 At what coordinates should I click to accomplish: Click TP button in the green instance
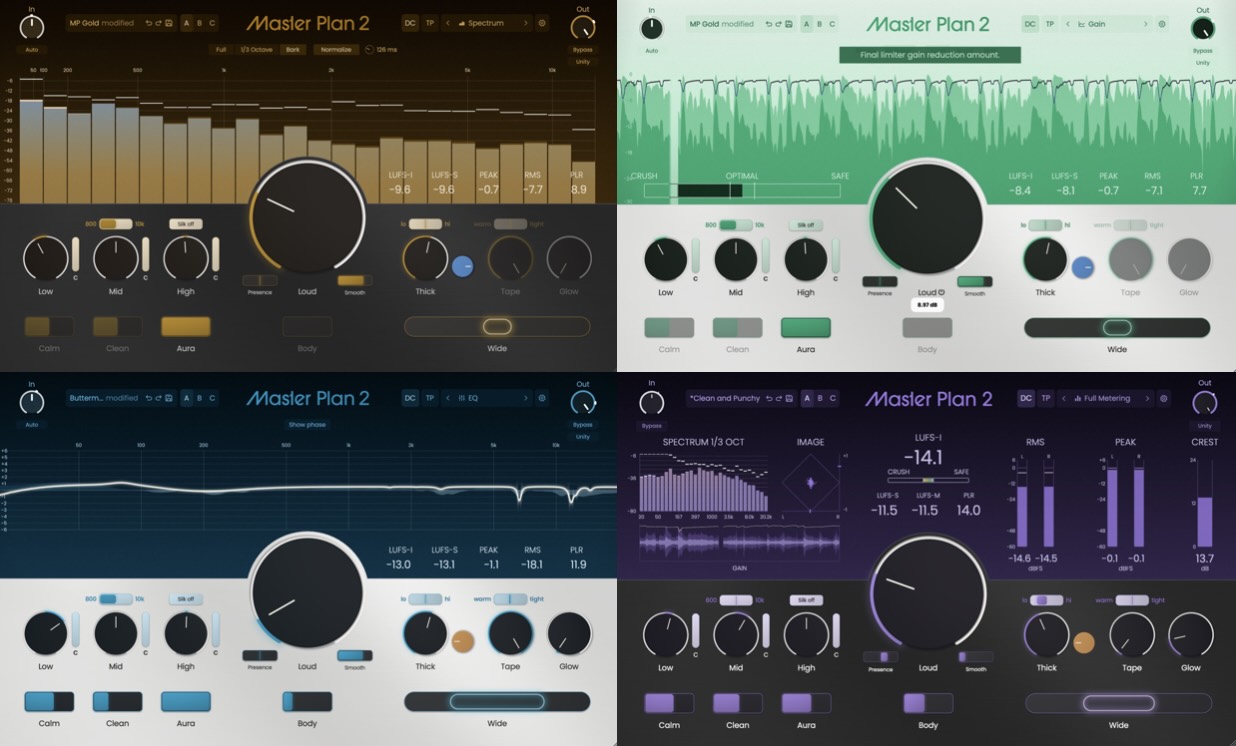[x=1049, y=24]
